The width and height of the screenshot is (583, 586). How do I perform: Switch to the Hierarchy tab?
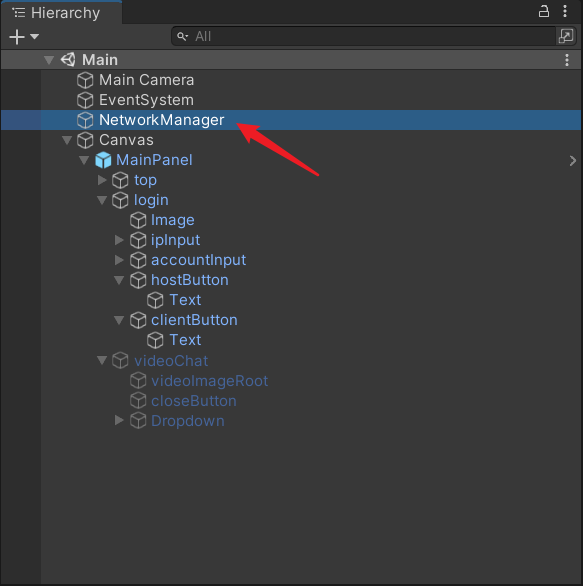coord(56,13)
